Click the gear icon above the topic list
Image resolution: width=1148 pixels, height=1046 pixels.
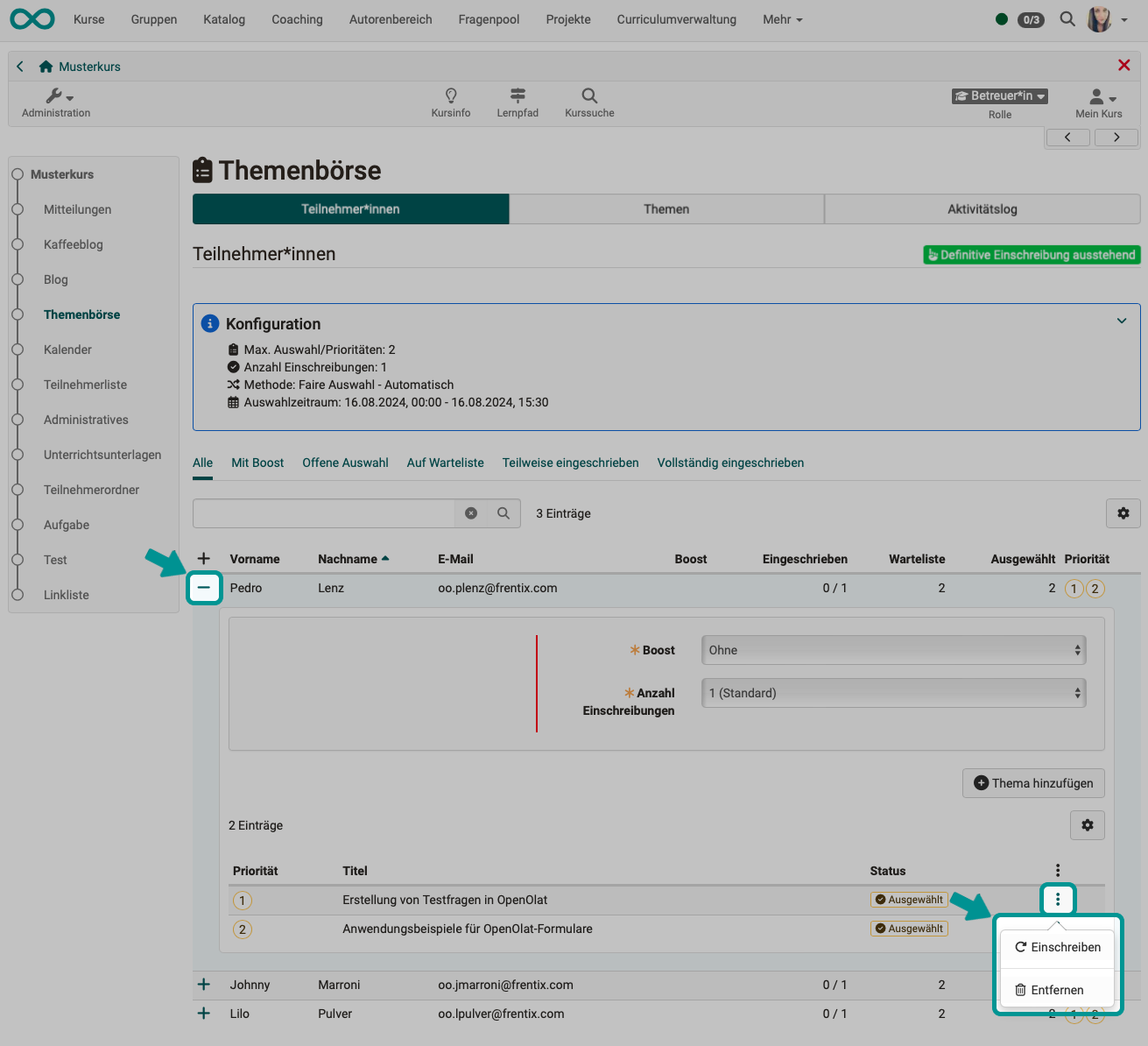coord(1088,824)
